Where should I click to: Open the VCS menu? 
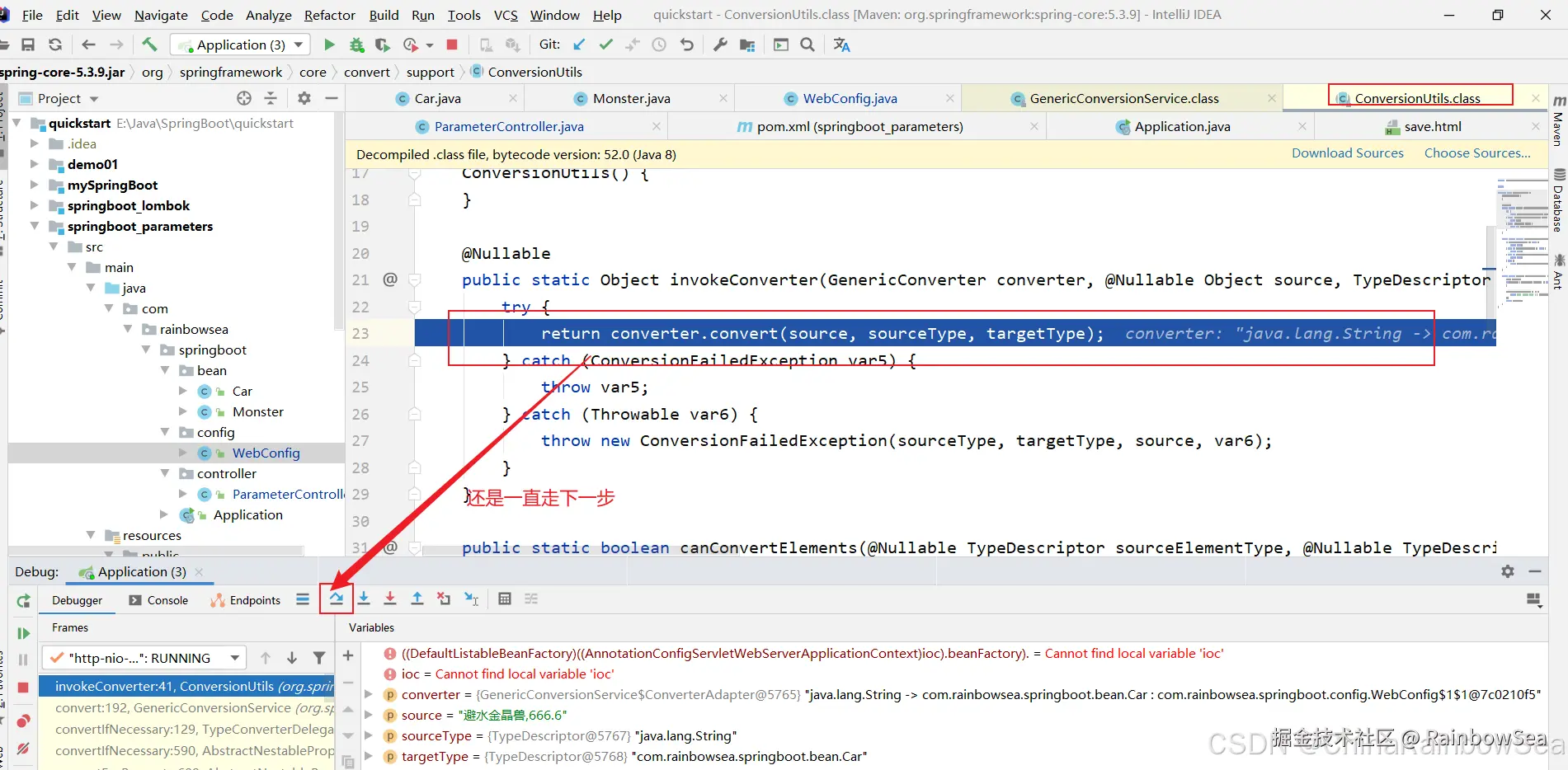(x=506, y=15)
